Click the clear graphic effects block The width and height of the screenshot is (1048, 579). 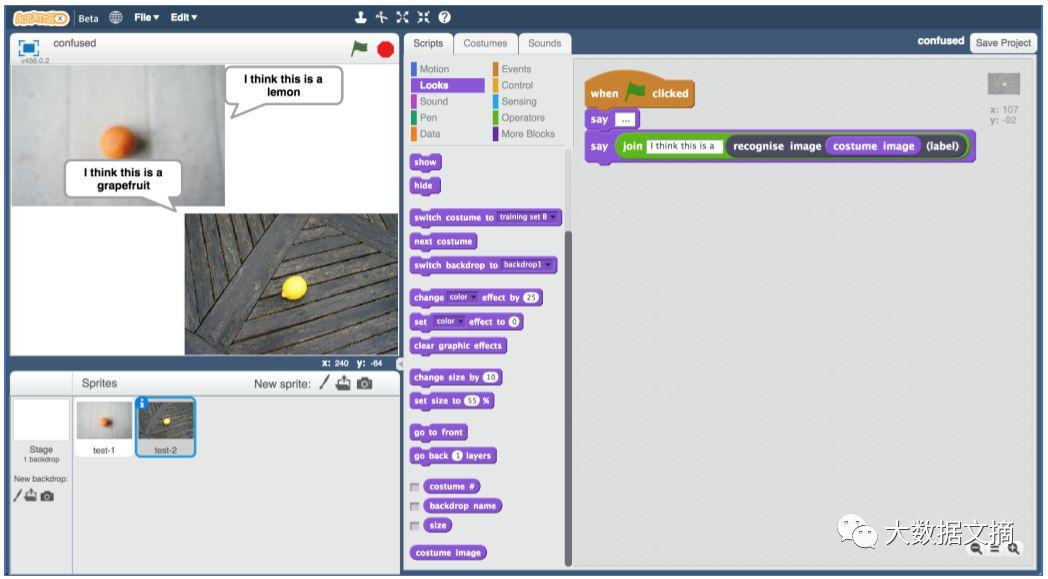(458, 346)
